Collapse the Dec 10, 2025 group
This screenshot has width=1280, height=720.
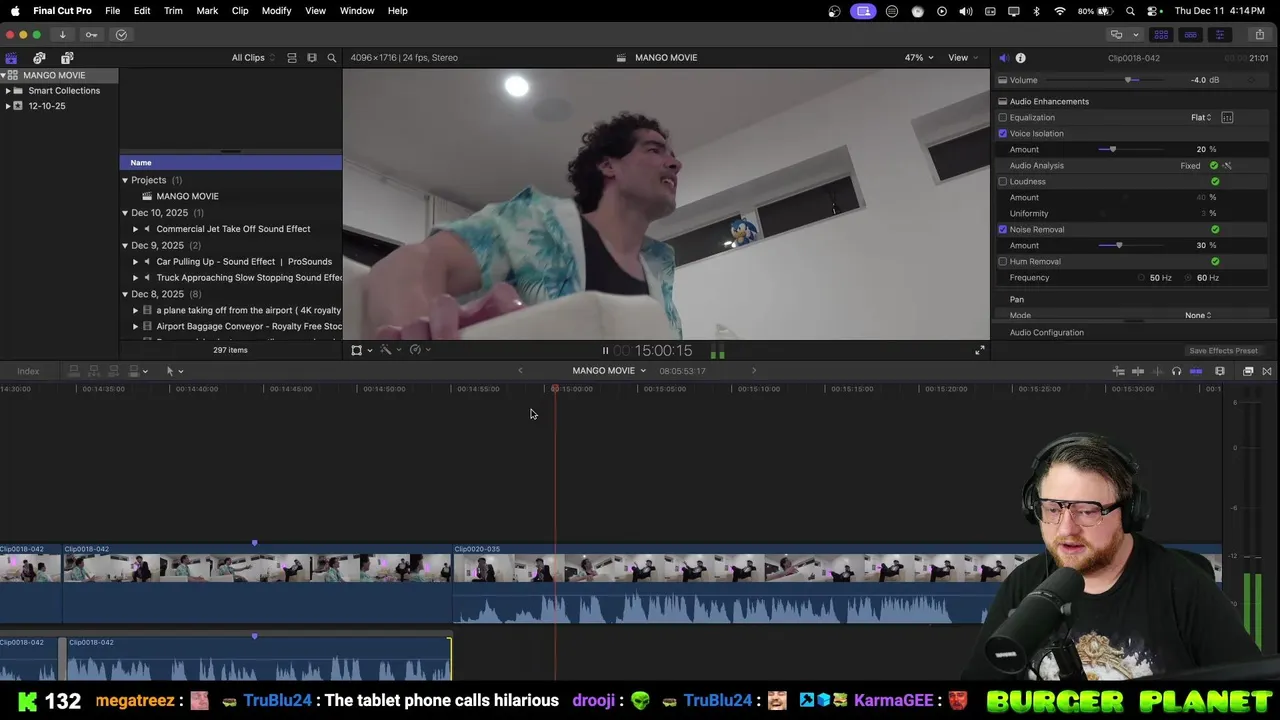(125, 213)
